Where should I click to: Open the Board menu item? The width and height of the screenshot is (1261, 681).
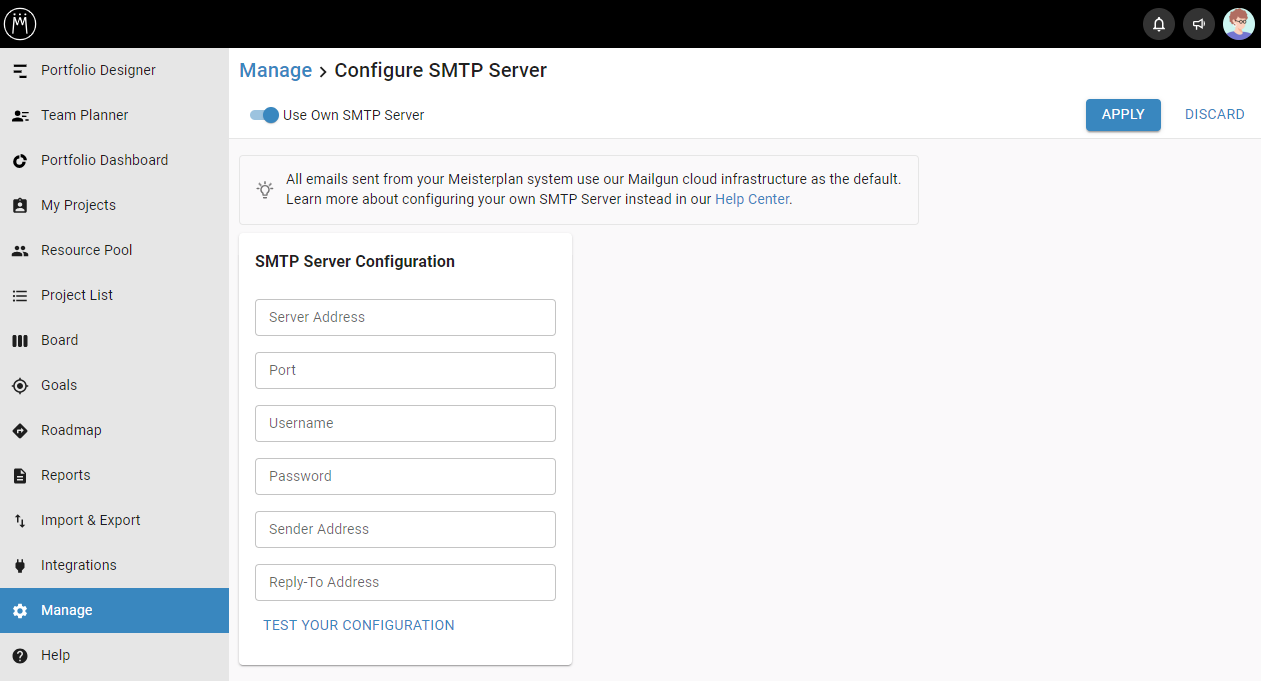click(114, 340)
